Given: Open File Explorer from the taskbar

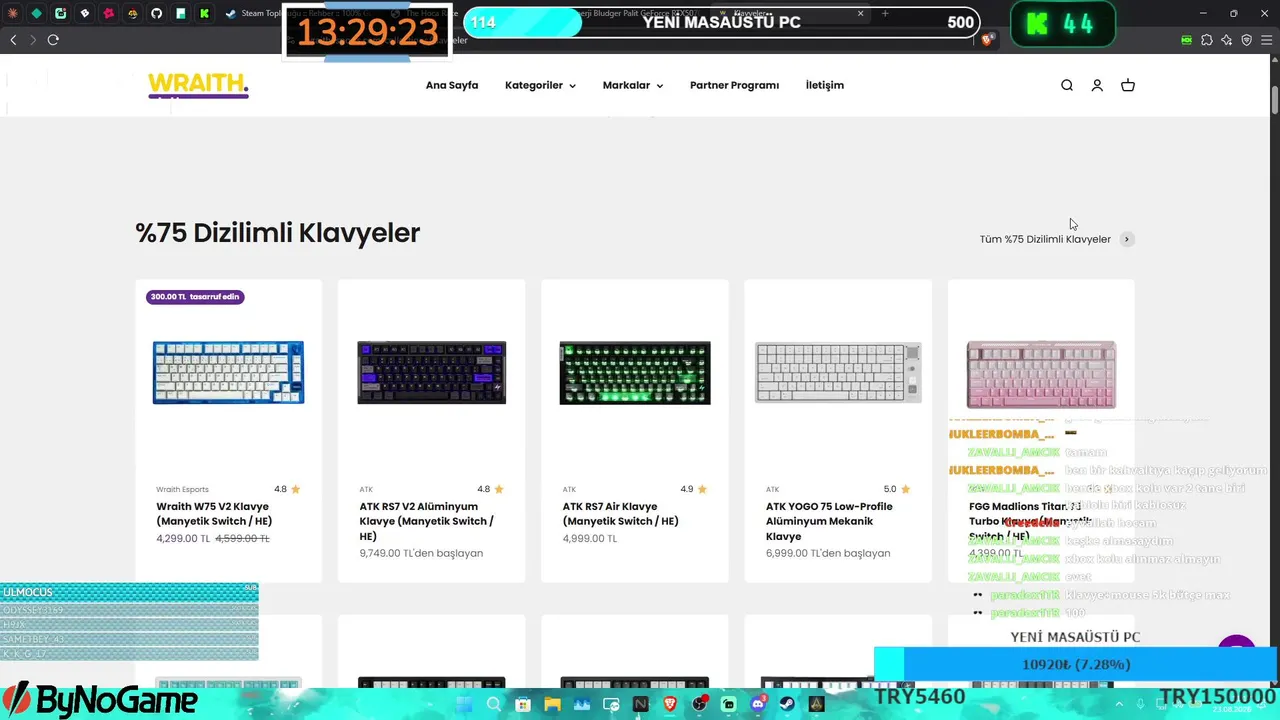Looking at the screenshot, I should 552,704.
